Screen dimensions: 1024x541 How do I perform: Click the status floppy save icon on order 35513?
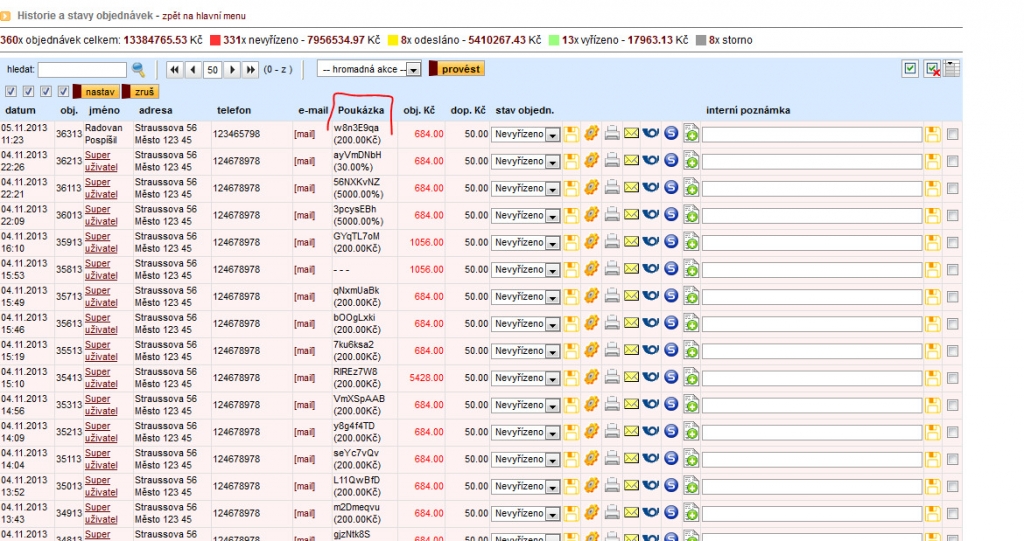(571, 350)
